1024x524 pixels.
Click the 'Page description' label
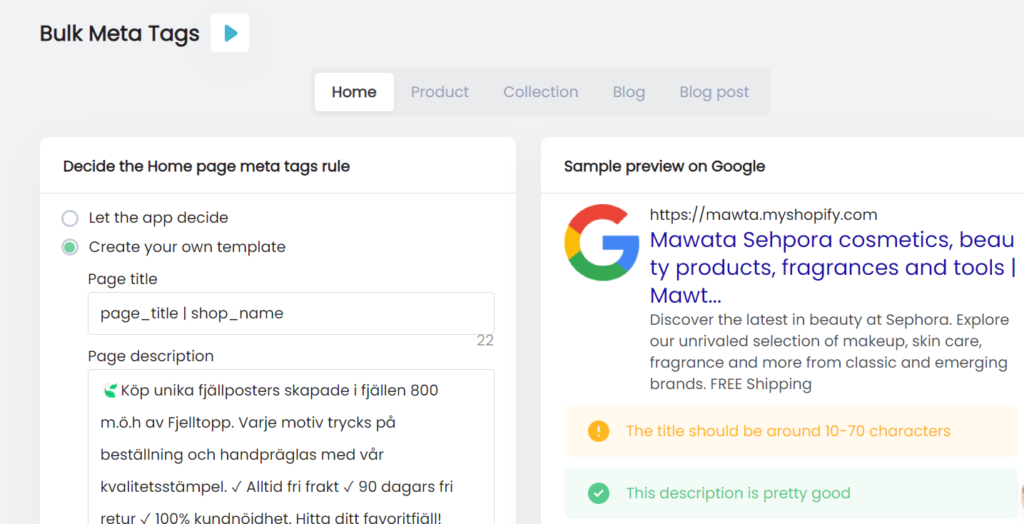(151, 356)
